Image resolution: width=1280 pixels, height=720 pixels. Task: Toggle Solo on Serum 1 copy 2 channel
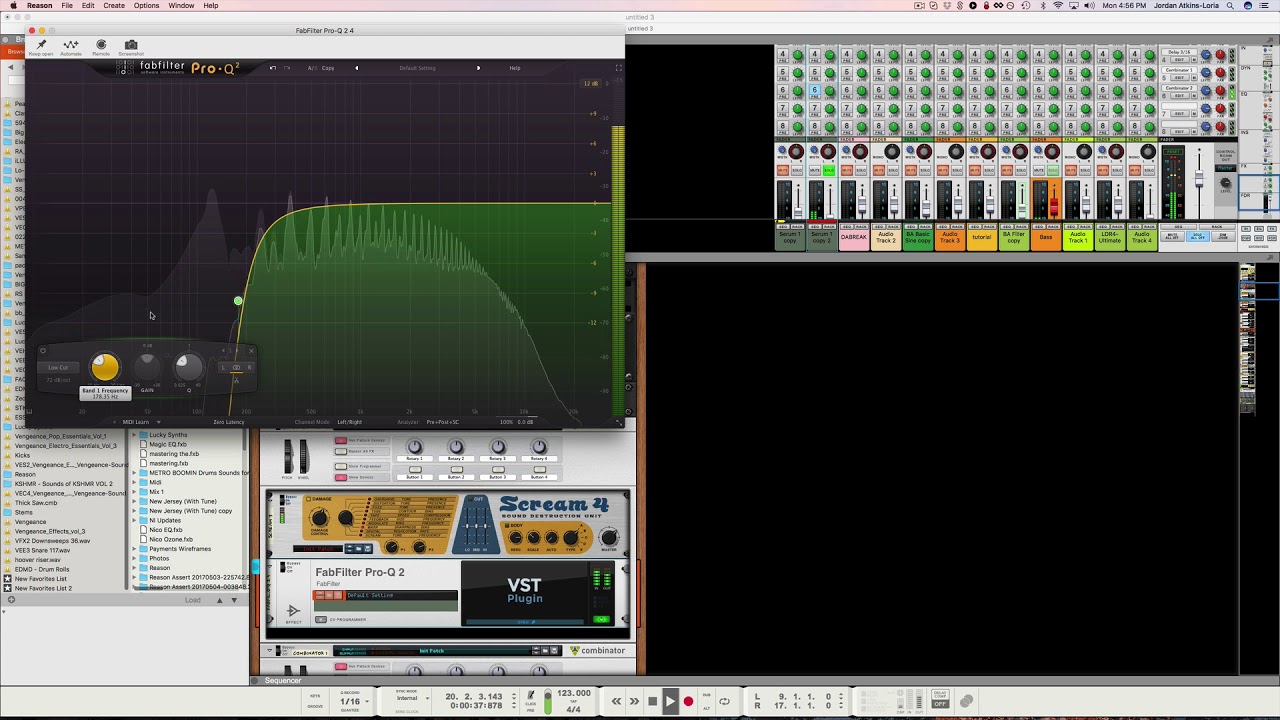pyautogui.click(x=829, y=171)
